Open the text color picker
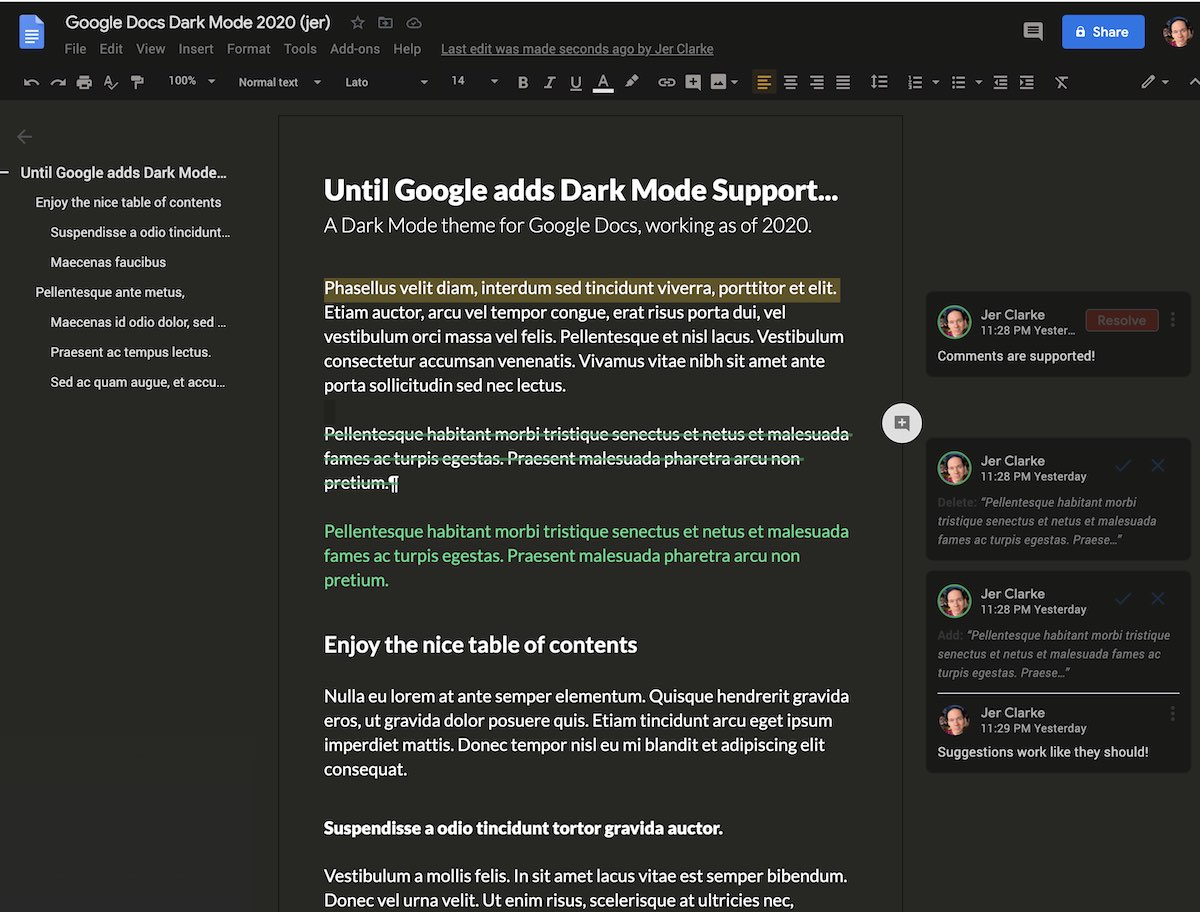Viewport: 1200px width, 912px height. (x=603, y=82)
